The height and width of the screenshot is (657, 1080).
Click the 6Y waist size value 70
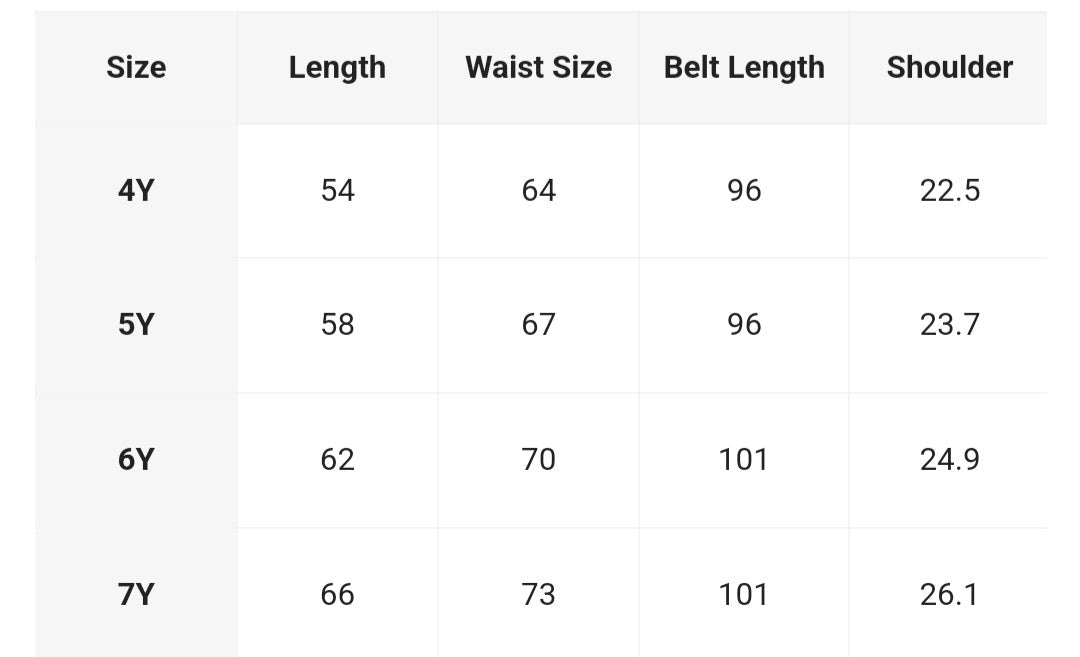(538, 459)
